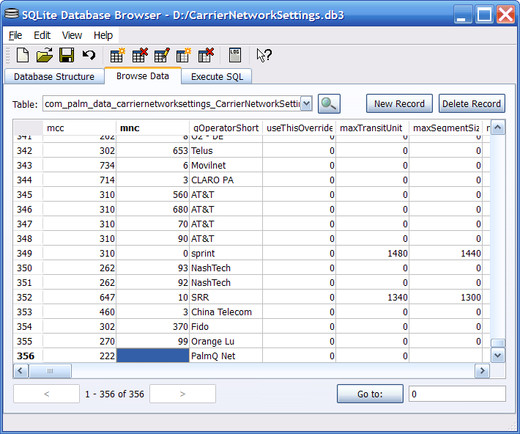Image resolution: width=520 pixels, height=434 pixels.
Task: Click the AT&T cell in row 346
Action: click(x=226, y=209)
